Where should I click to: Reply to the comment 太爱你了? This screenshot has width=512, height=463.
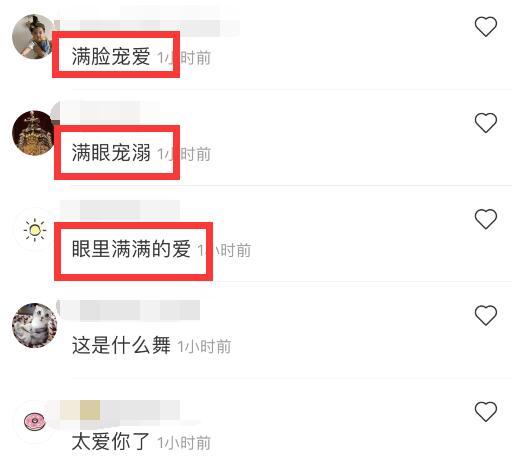point(111,441)
